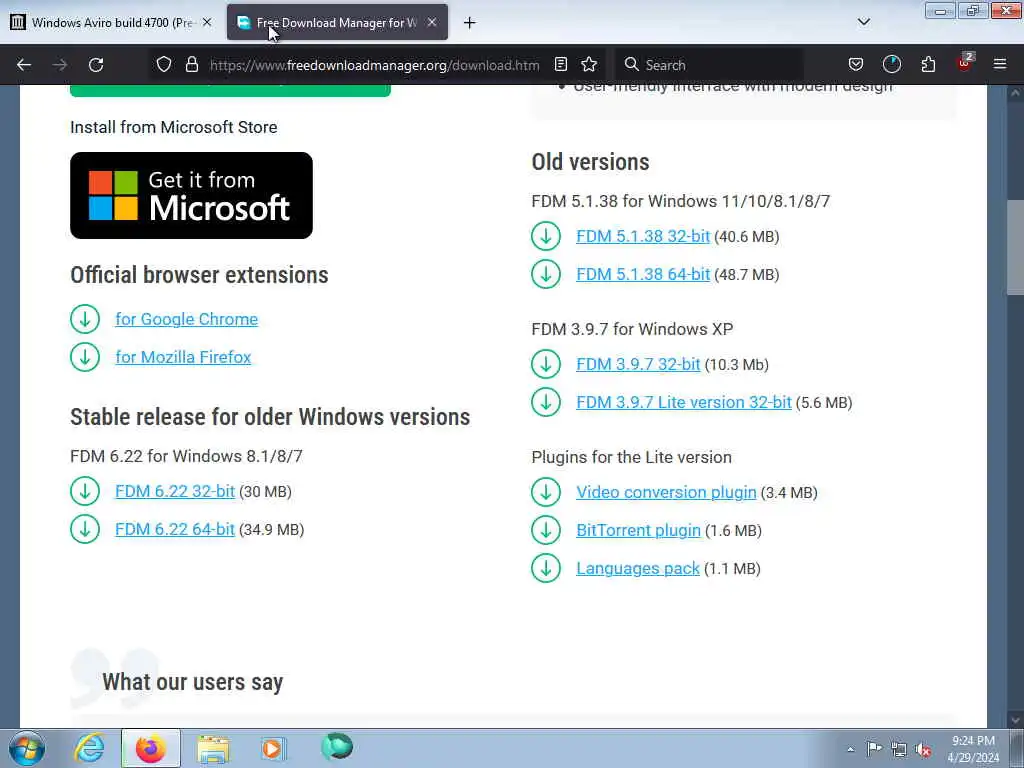Click download icon beside FDM 3.9.7 Lite version

(x=546, y=402)
